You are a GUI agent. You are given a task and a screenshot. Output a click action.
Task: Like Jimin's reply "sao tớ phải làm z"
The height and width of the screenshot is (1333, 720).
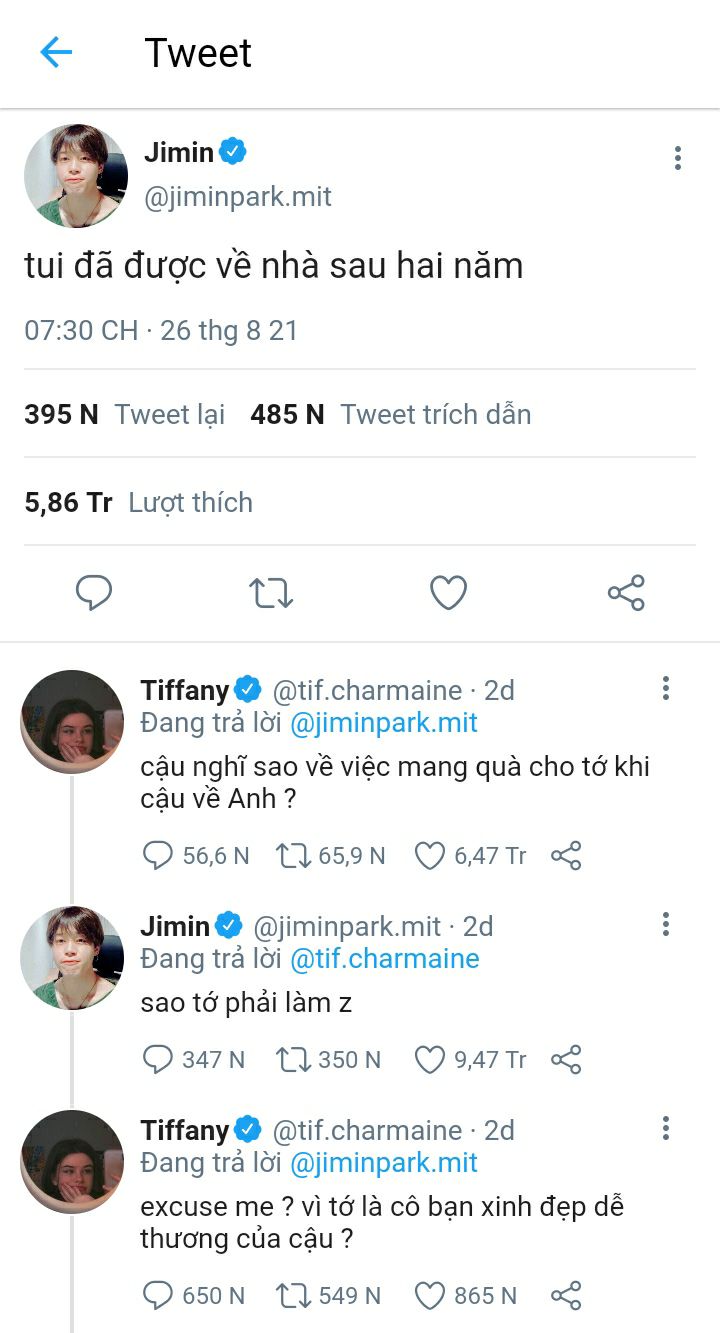click(430, 1059)
